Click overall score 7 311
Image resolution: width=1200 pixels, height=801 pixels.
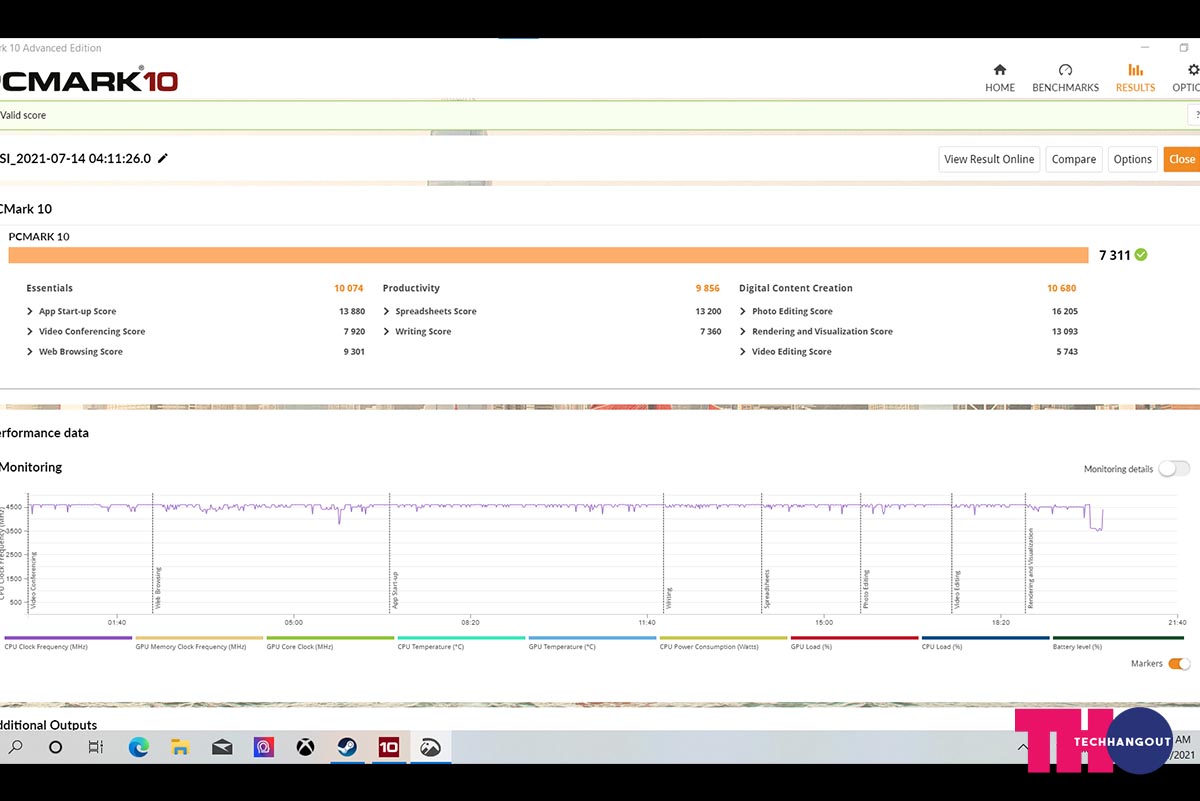[x=1114, y=255]
